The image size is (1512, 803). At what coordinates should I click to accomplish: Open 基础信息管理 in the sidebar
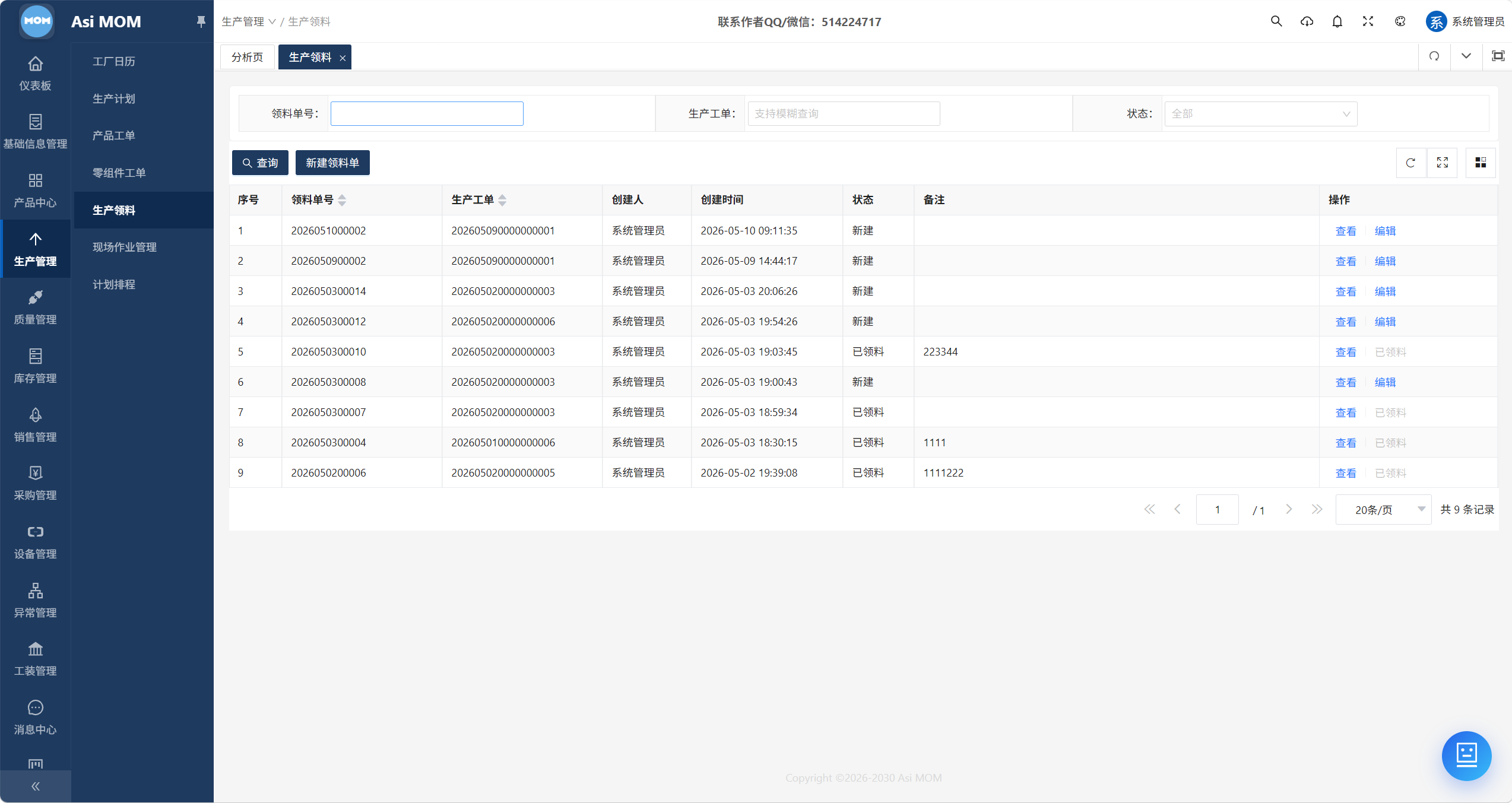(35, 132)
